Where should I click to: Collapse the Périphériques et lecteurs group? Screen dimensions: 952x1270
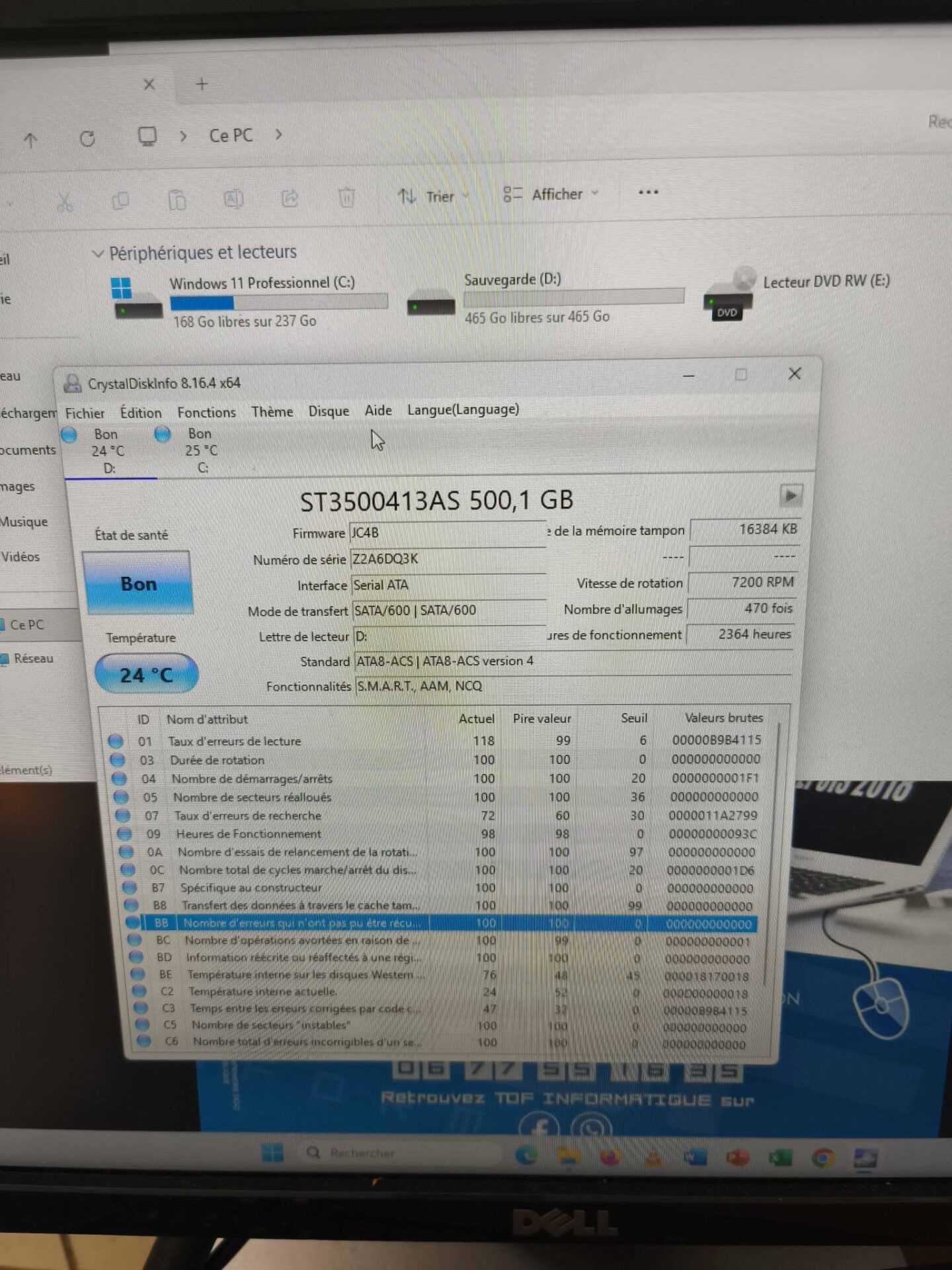coord(98,253)
